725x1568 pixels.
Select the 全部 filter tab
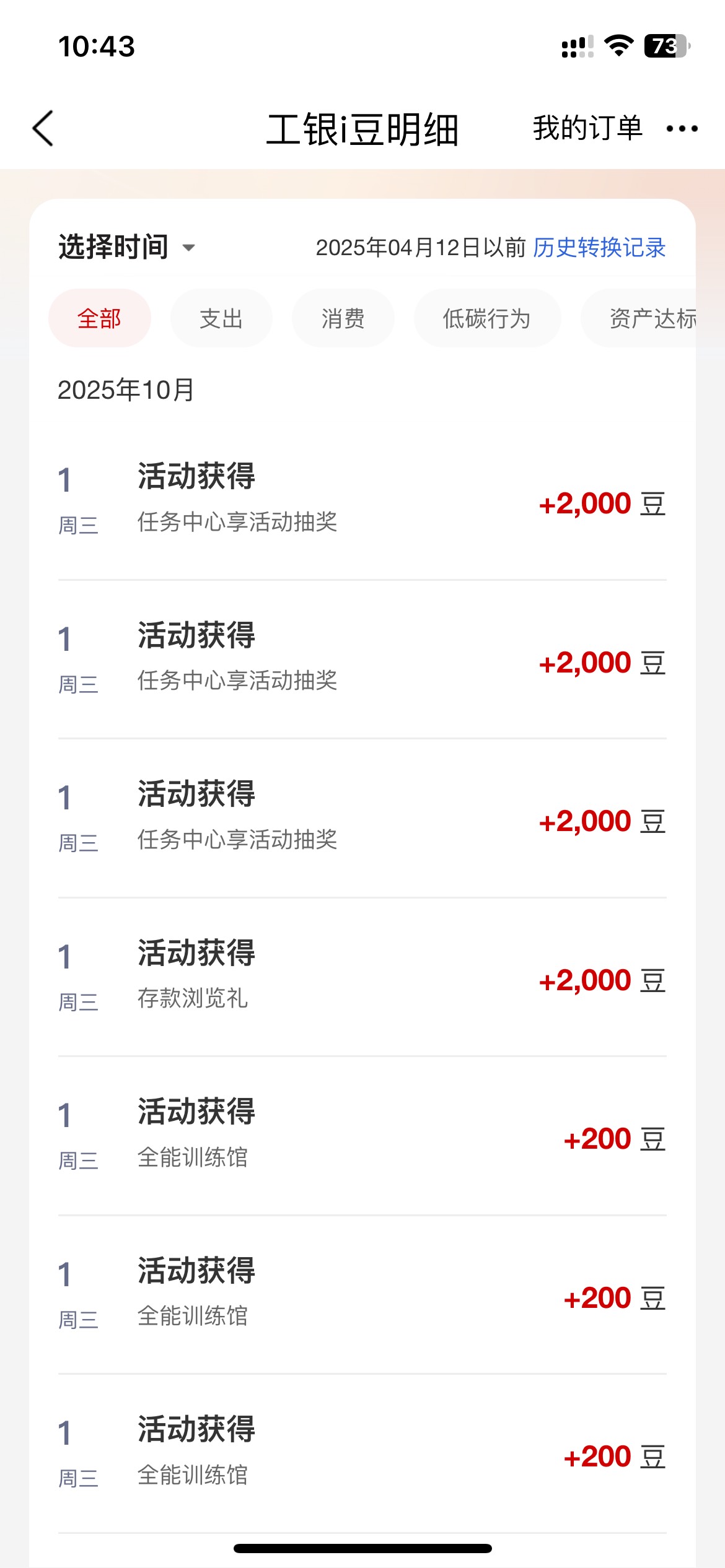(x=99, y=318)
